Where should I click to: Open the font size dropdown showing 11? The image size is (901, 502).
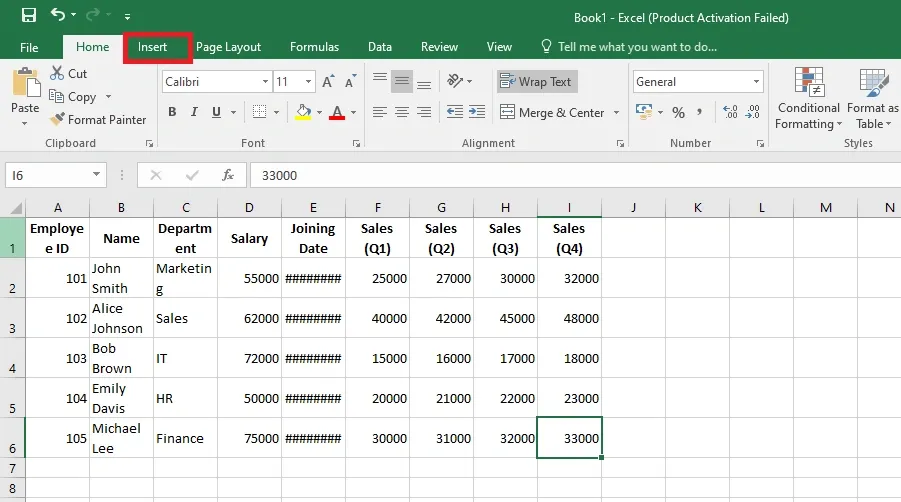(308, 82)
